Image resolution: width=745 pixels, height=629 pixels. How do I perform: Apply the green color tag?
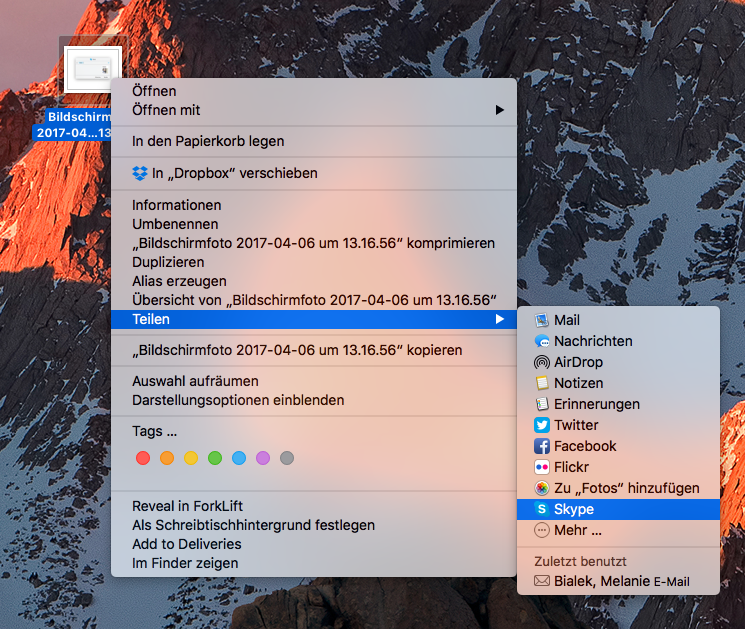tap(214, 458)
